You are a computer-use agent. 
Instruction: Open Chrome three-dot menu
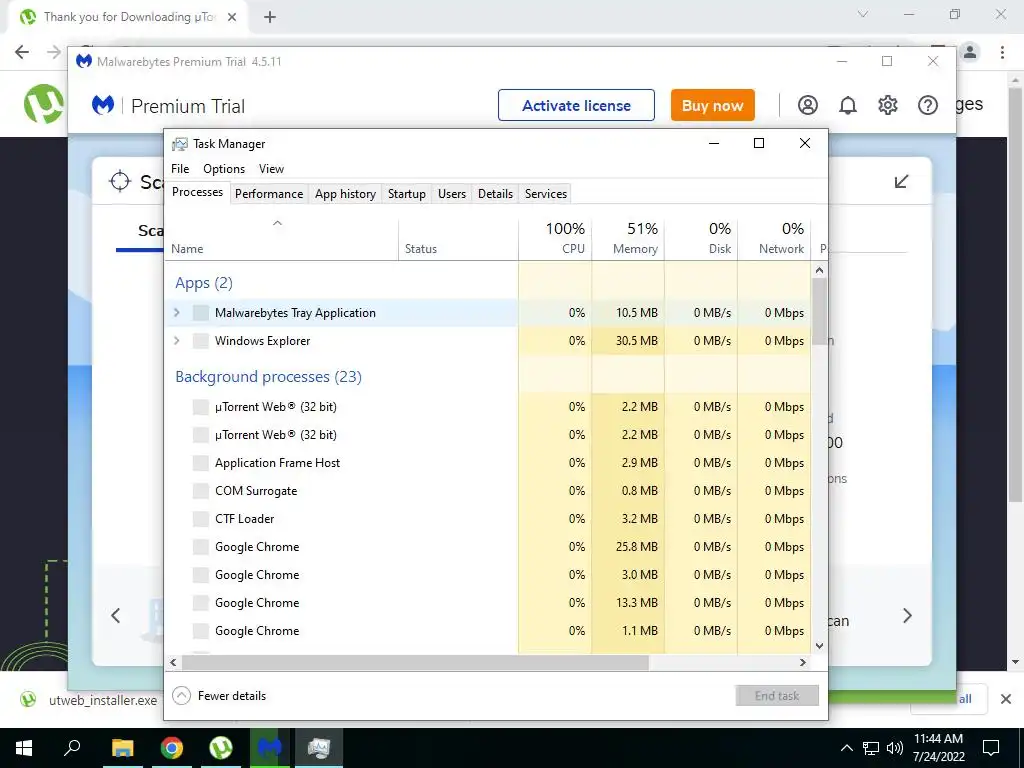[1002, 52]
